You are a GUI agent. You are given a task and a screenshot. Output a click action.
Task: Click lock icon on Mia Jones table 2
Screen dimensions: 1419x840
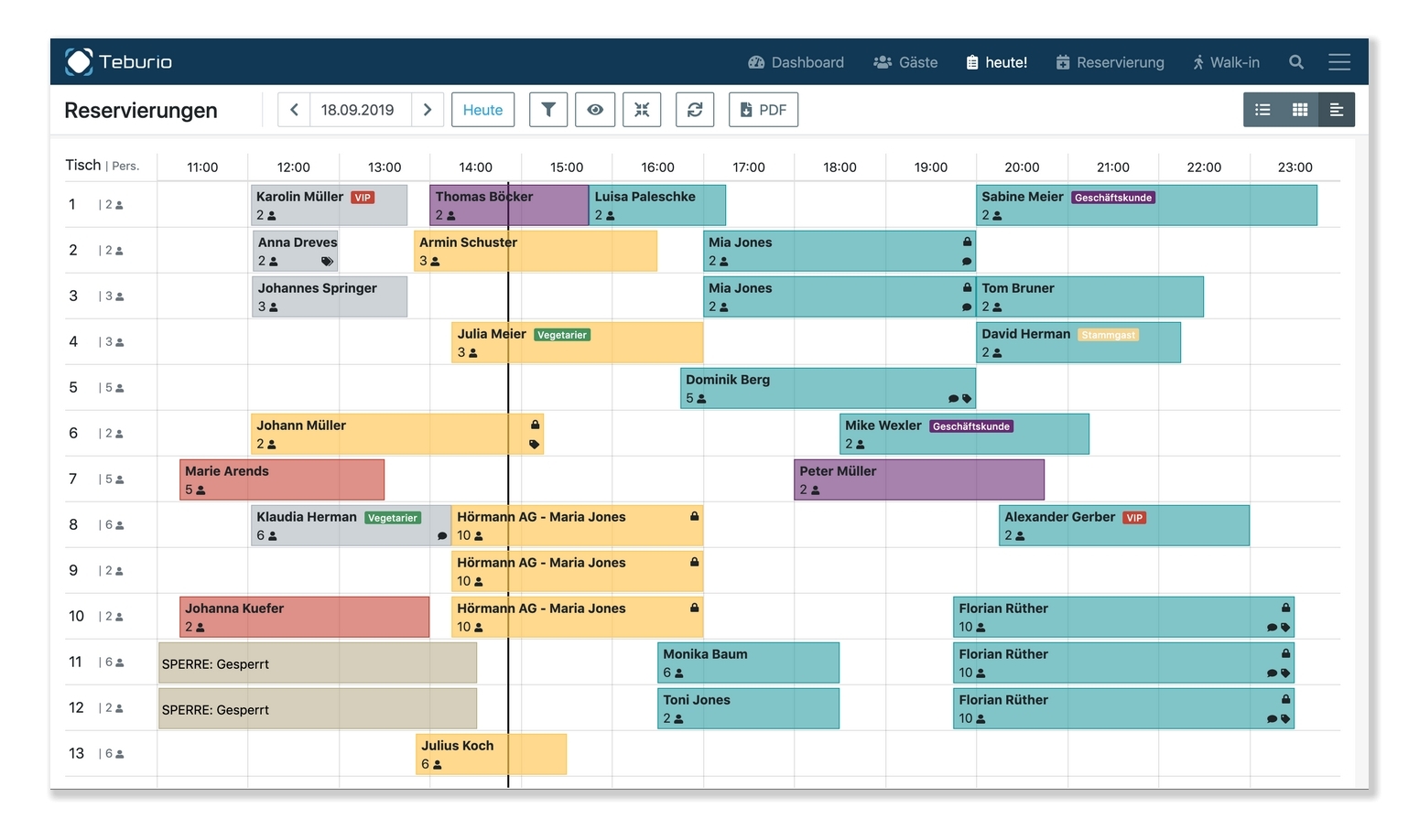(967, 242)
